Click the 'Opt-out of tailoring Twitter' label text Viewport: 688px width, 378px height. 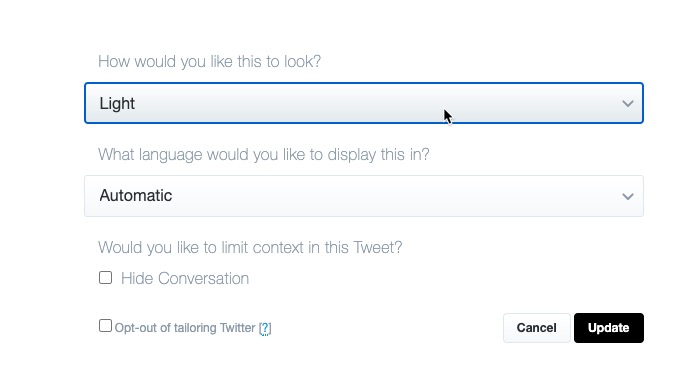tap(185, 328)
